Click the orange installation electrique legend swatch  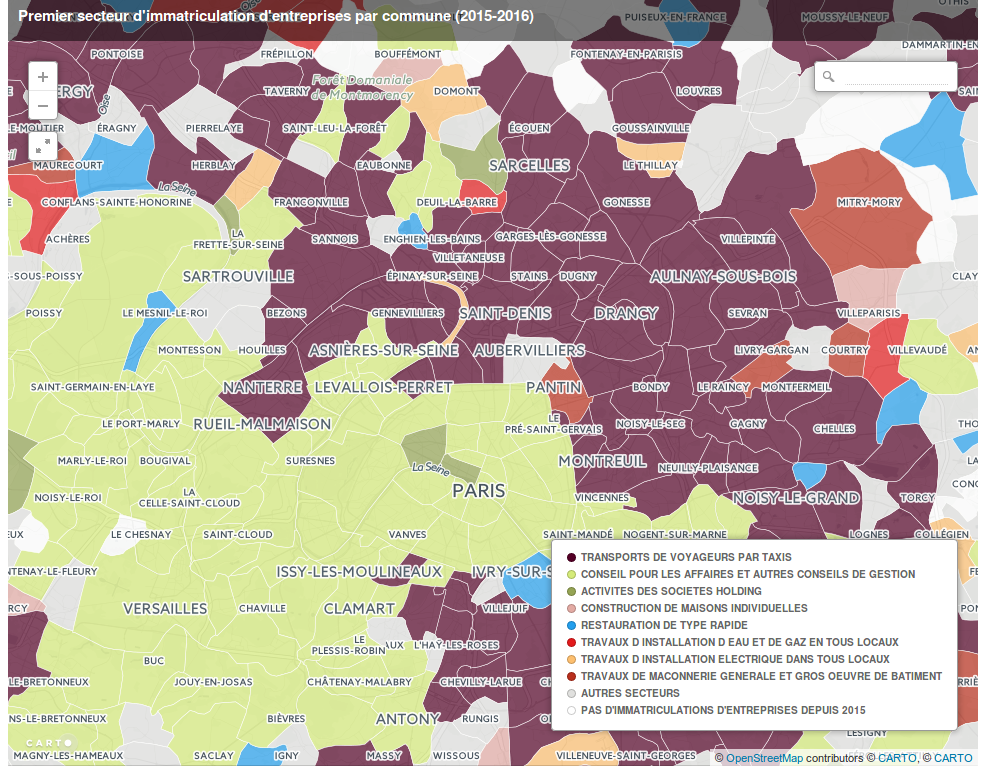(571, 660)
